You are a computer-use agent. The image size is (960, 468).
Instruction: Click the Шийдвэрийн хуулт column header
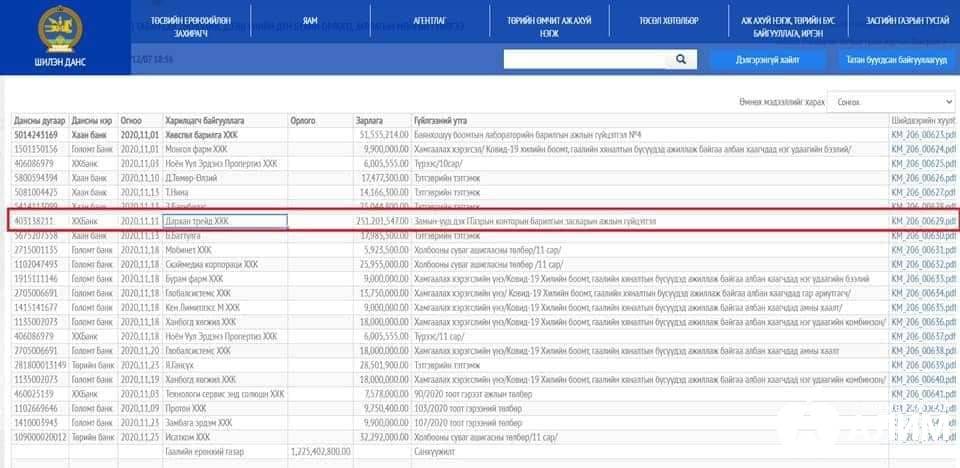coord(923,121)
